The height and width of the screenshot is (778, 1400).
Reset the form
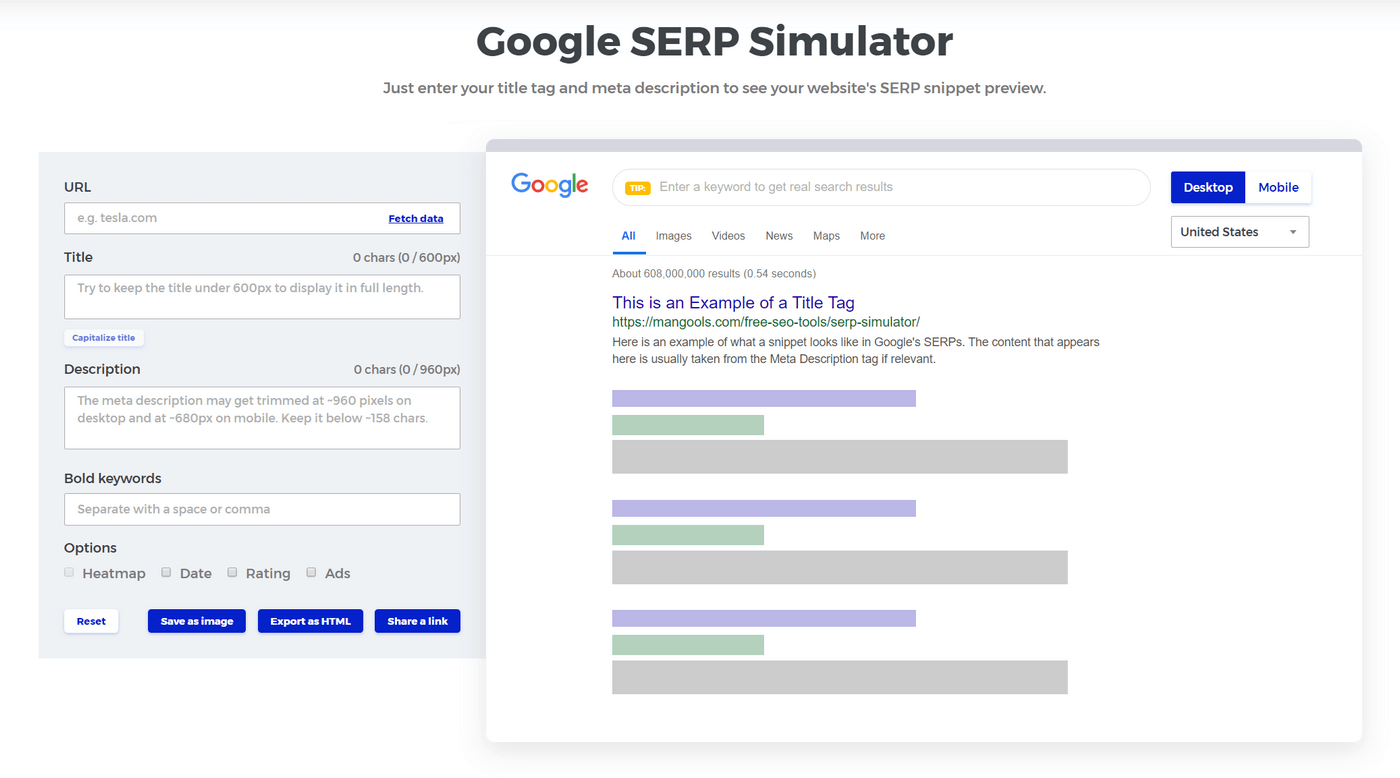point(91,621)
